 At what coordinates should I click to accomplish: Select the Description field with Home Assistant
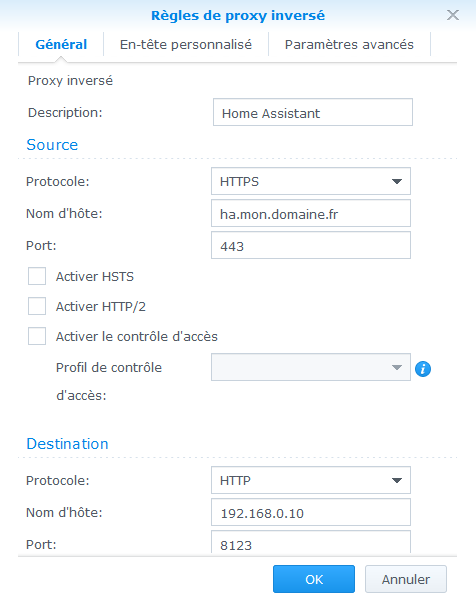point(313,112)
